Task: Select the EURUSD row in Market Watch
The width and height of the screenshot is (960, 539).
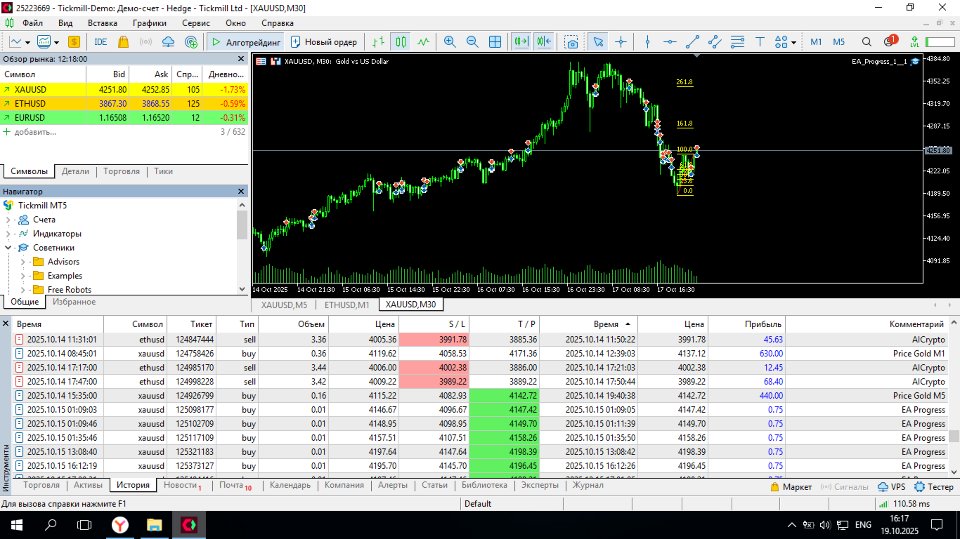Action: tap(124, 118)
